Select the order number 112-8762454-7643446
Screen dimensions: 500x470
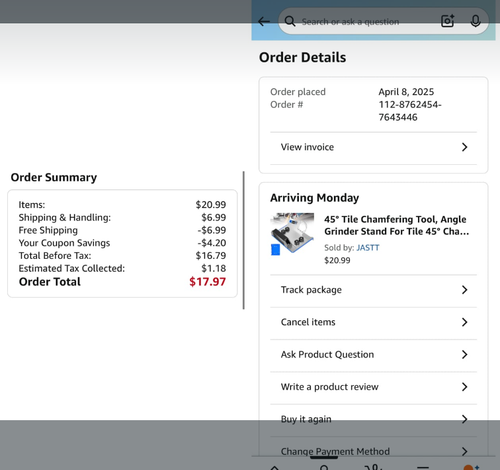[x=410, y=111]
